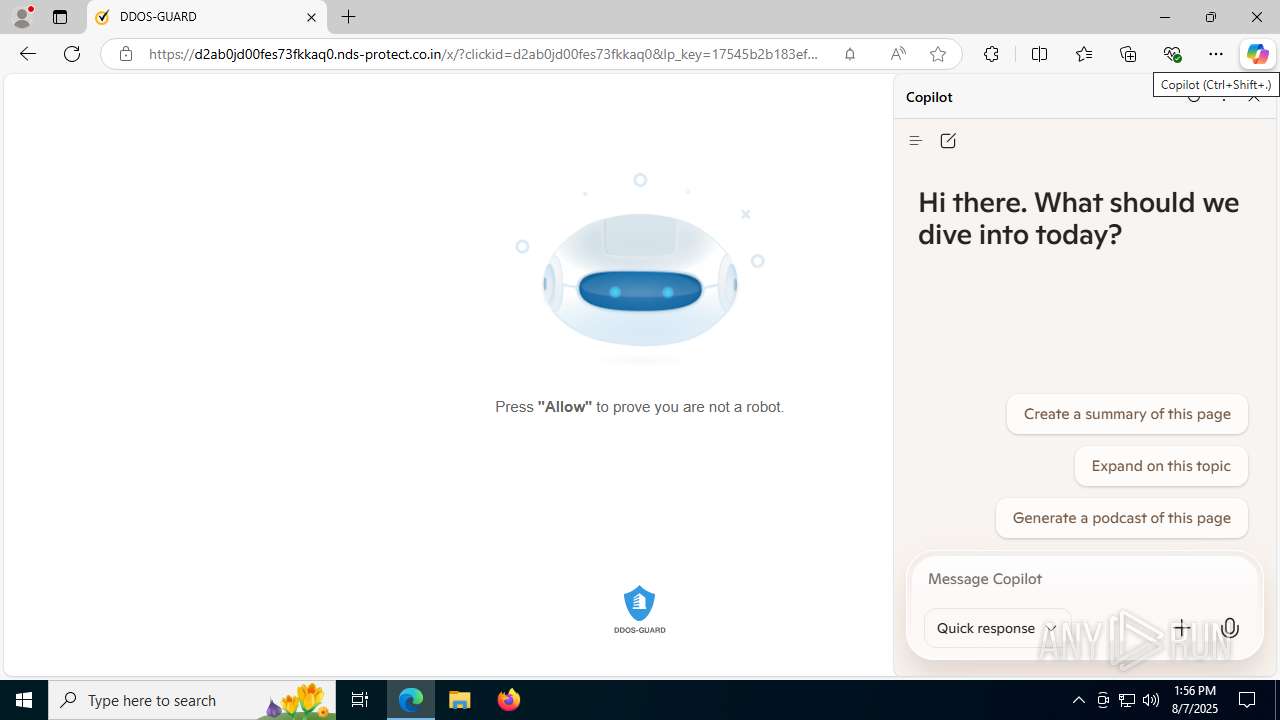
Task: Expand the Quick response dropdown
Action: coord(997,628)
